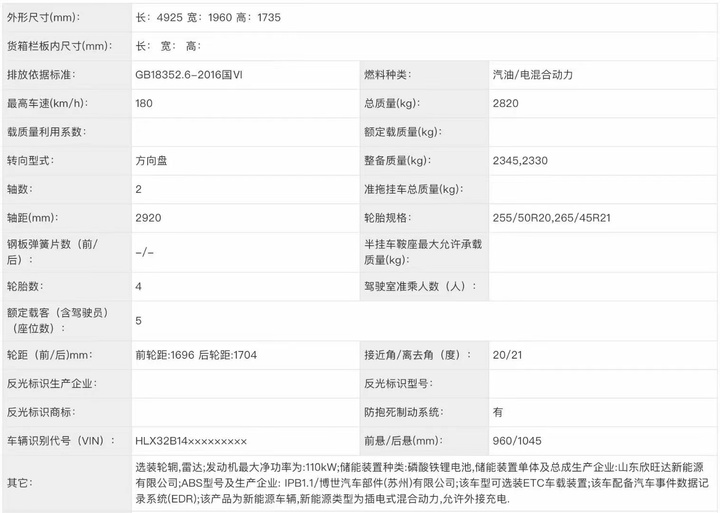Click the 半挂车鞍座最大允许承载质量(kg) label

(423, 252)
